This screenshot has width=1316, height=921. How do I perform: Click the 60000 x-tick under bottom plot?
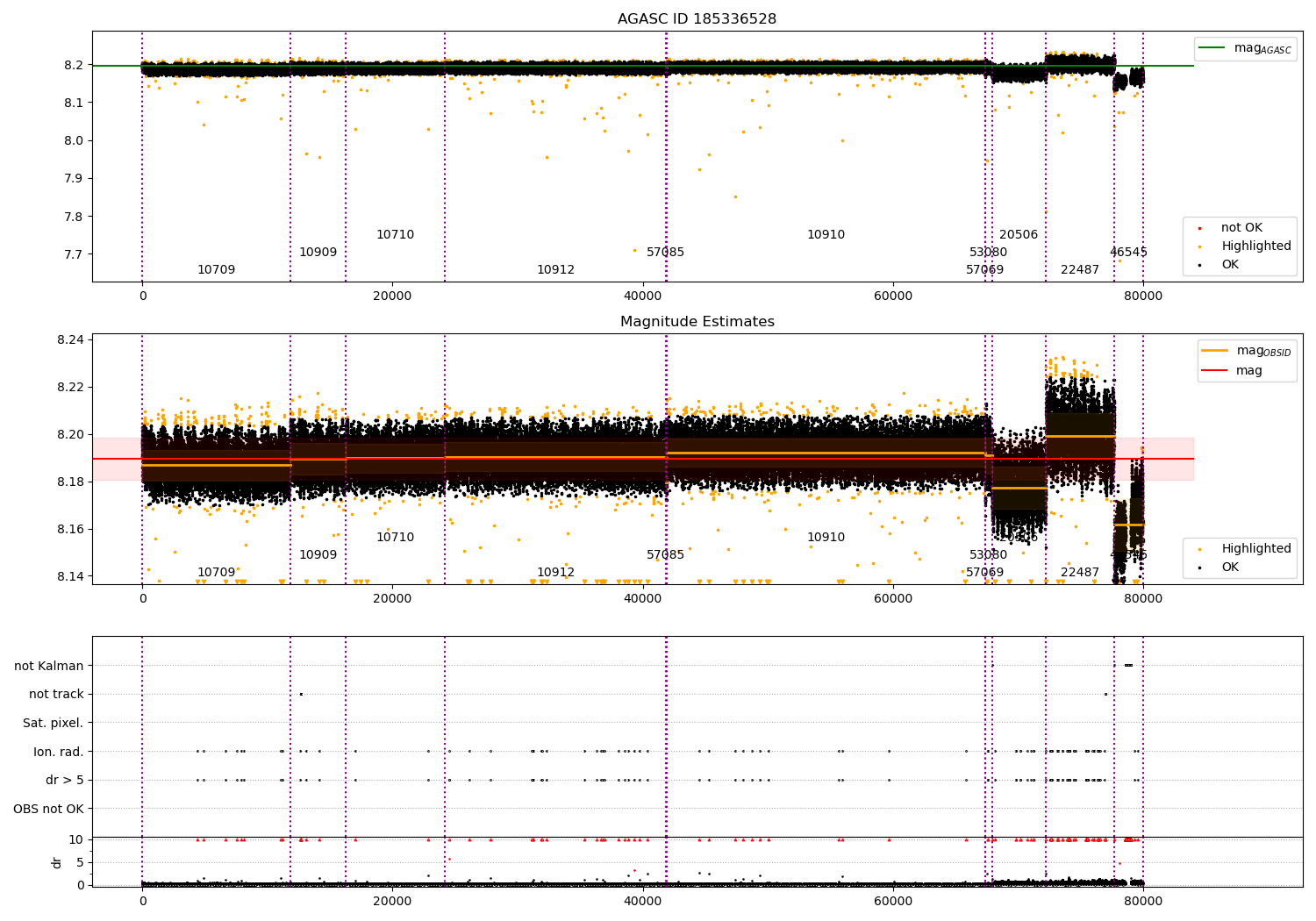(893, 900)
